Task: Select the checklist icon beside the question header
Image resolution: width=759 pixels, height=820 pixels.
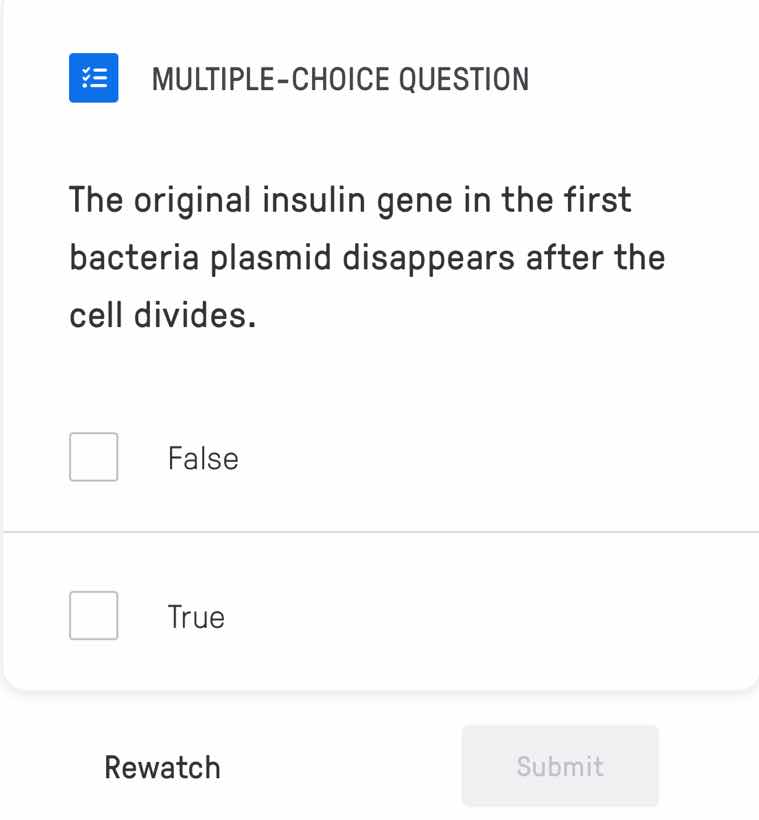Action: (x=94, y=79)
